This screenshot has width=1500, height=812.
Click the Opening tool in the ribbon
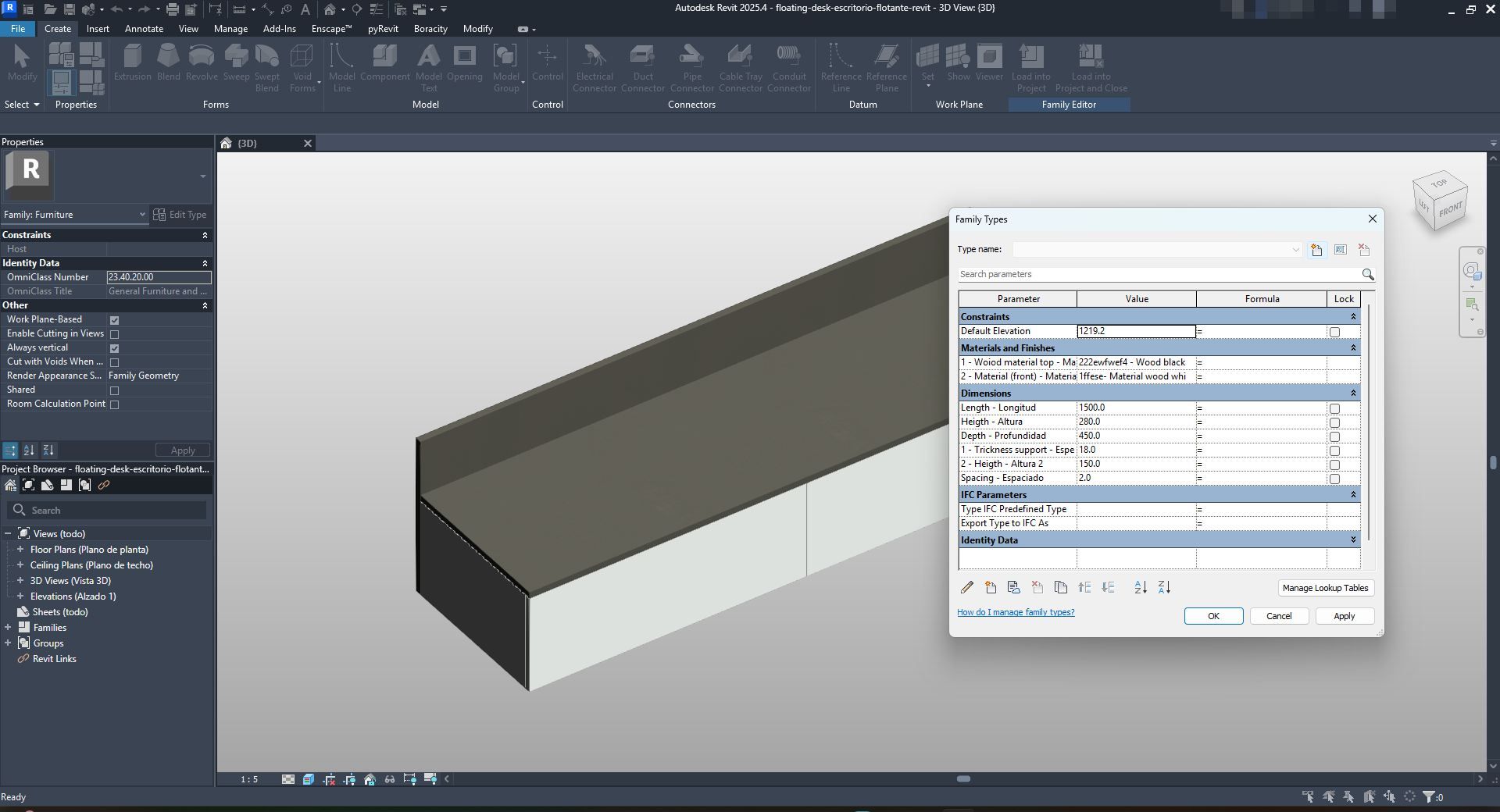464,62
